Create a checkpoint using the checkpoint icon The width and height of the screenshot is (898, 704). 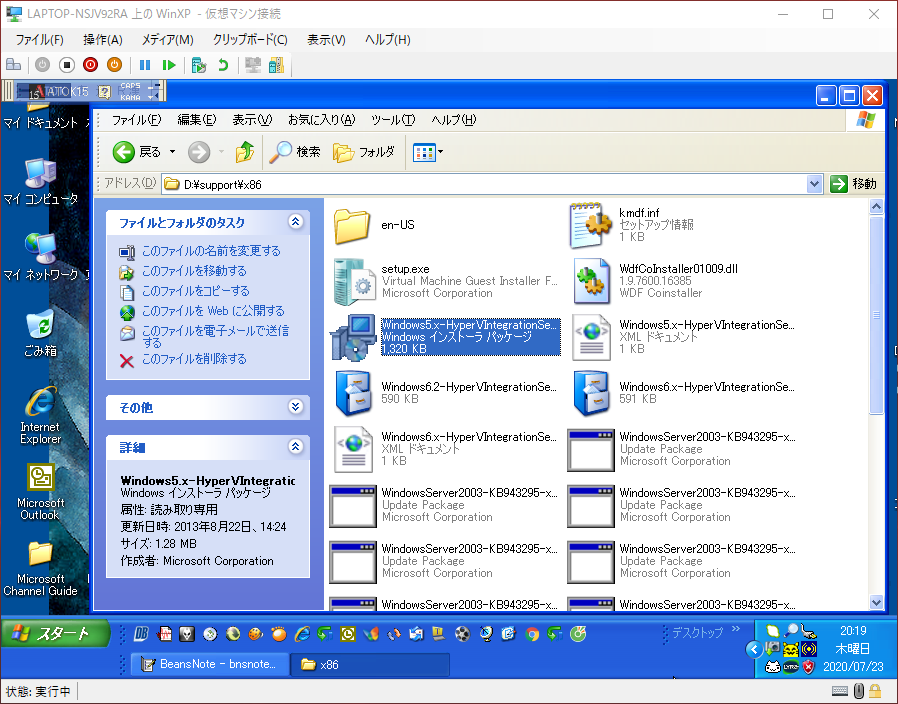click(198, 65)
